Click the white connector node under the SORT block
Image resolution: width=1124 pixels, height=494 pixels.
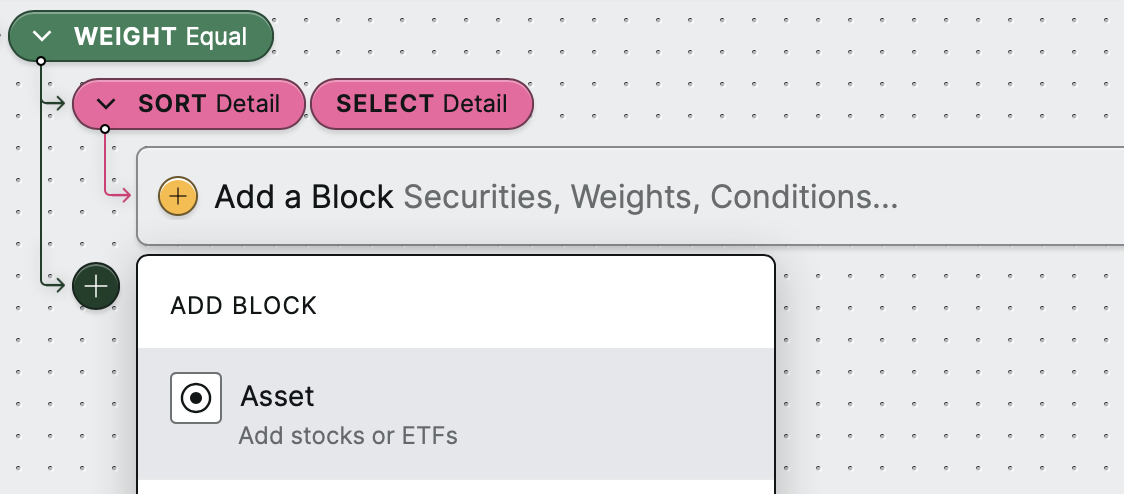pyautogui.click(x=105, y=129)
